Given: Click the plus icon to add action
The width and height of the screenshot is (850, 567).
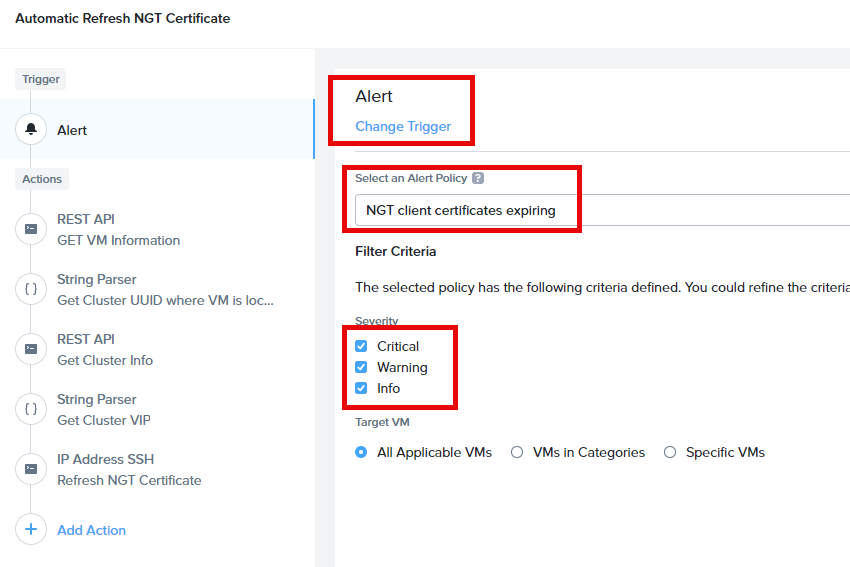Looking at the screenshot, I should pos(31,530).
